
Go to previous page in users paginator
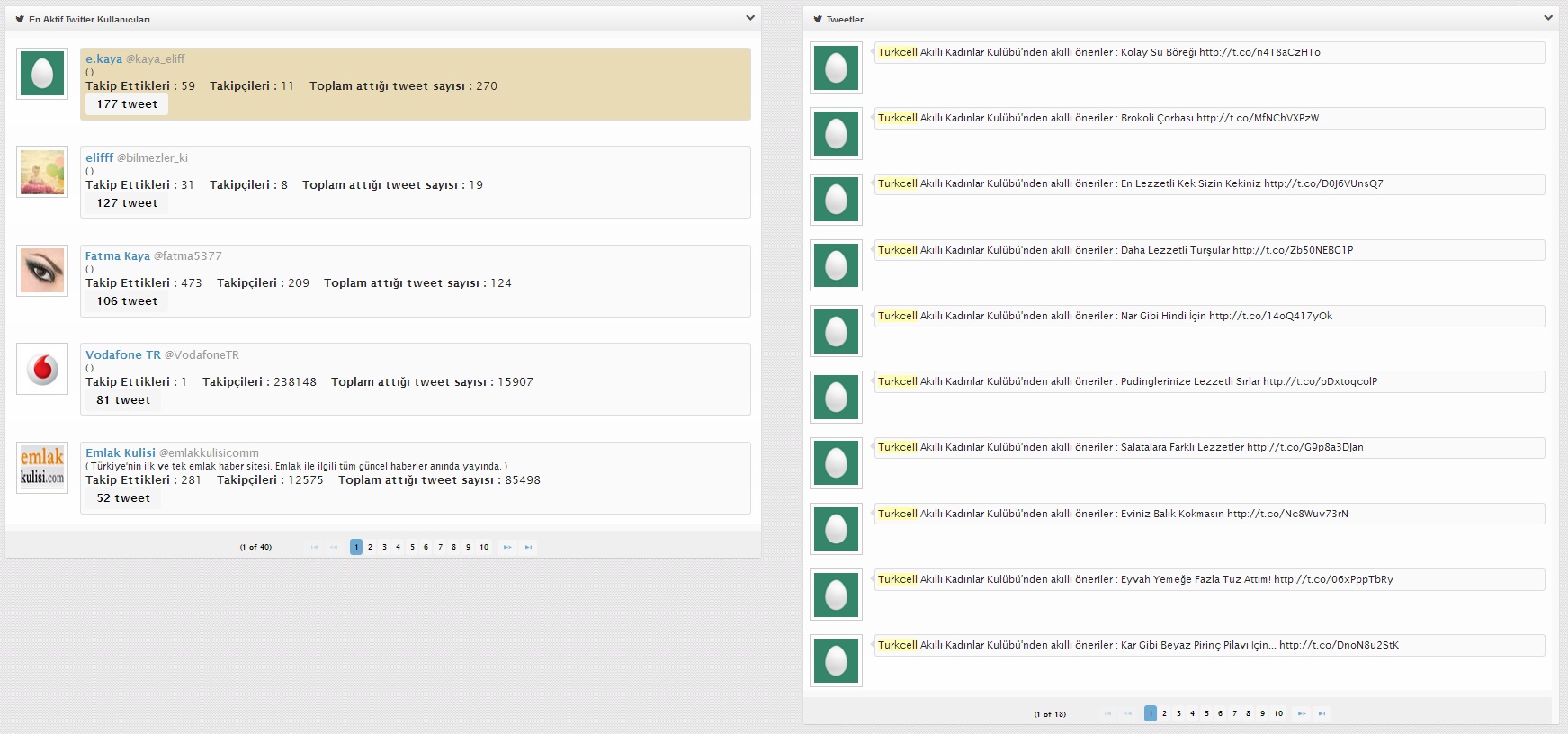coord(334,547)
